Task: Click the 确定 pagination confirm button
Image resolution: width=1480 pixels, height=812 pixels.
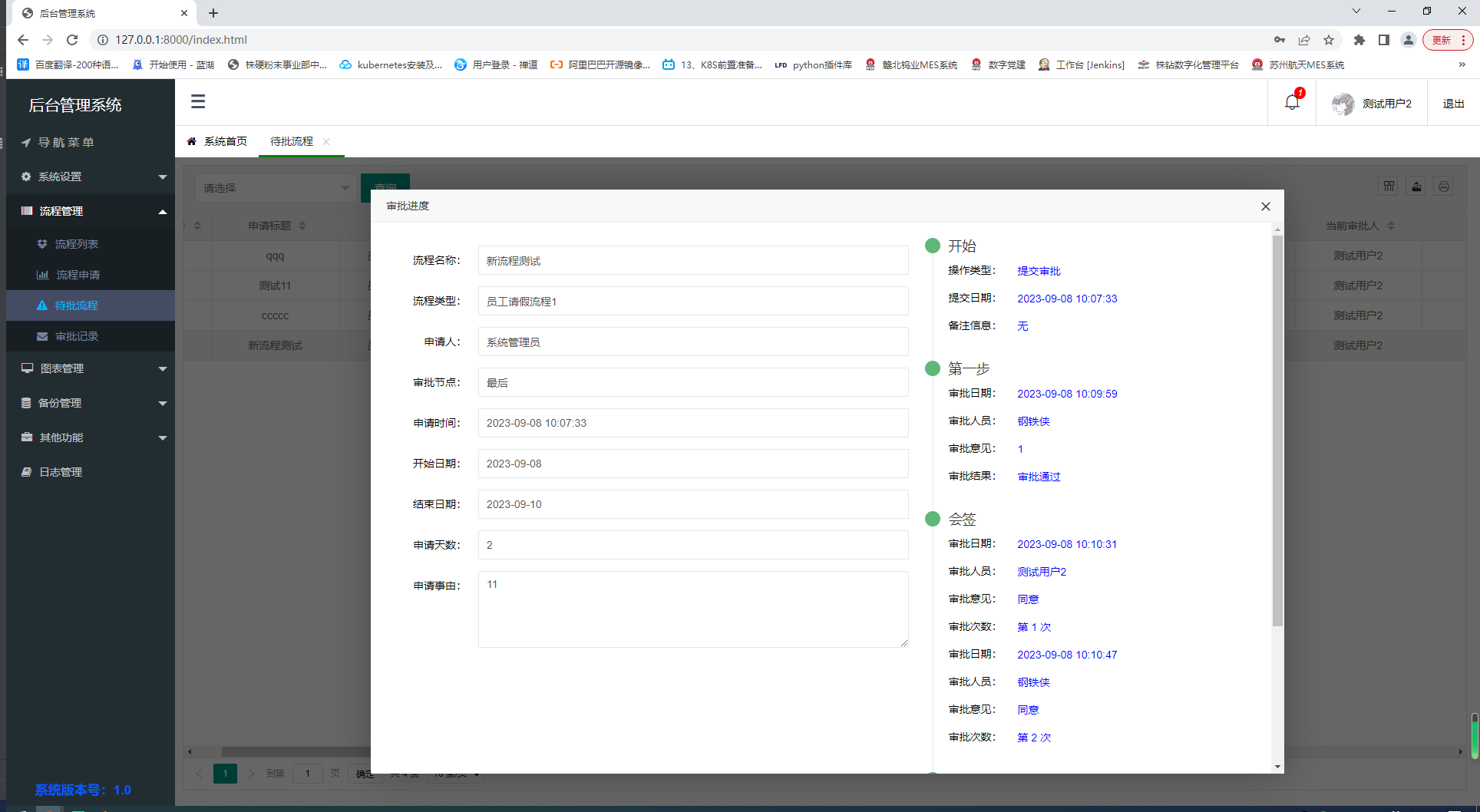Action: tap(365, 774)
